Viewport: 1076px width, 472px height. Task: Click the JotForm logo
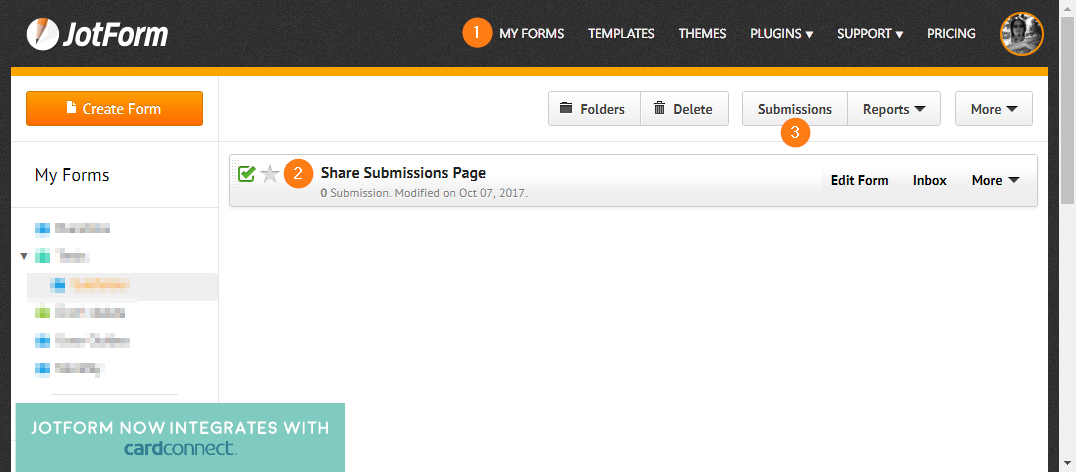tap(97, 35)
